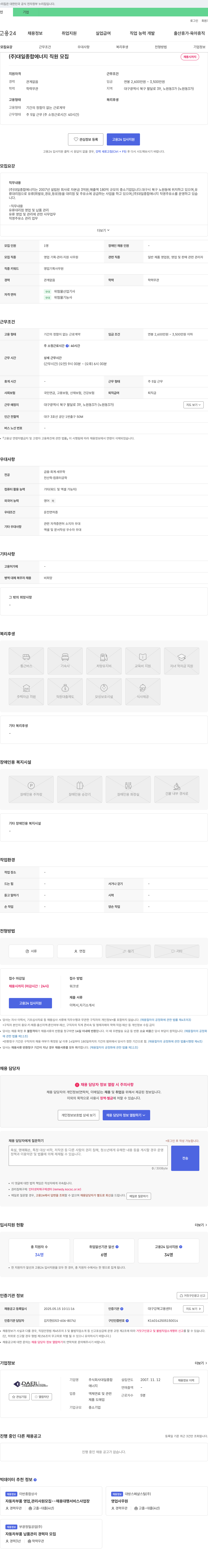The width and height of the screenshot is (208, 1568).
Task: Click the 교육비 지원 welfare icon
Action: point(143,661)
